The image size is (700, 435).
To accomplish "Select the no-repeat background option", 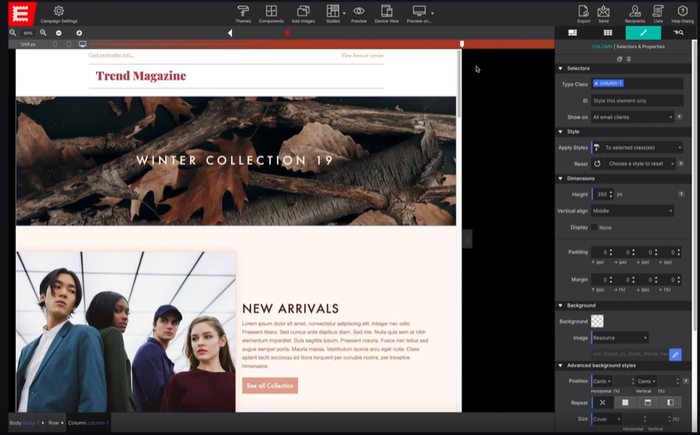I will [603, 402].
